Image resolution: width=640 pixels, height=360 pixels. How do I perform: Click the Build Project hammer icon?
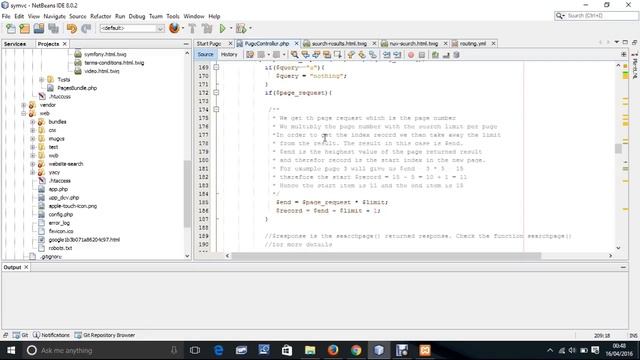pyautogui.click(x=192, y=29)
